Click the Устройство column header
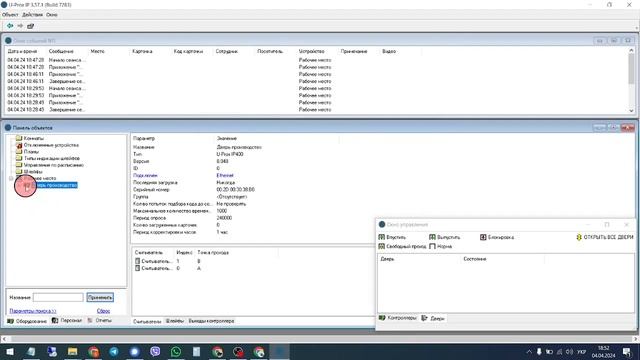The image size is (640, 360). pos(318,51)
